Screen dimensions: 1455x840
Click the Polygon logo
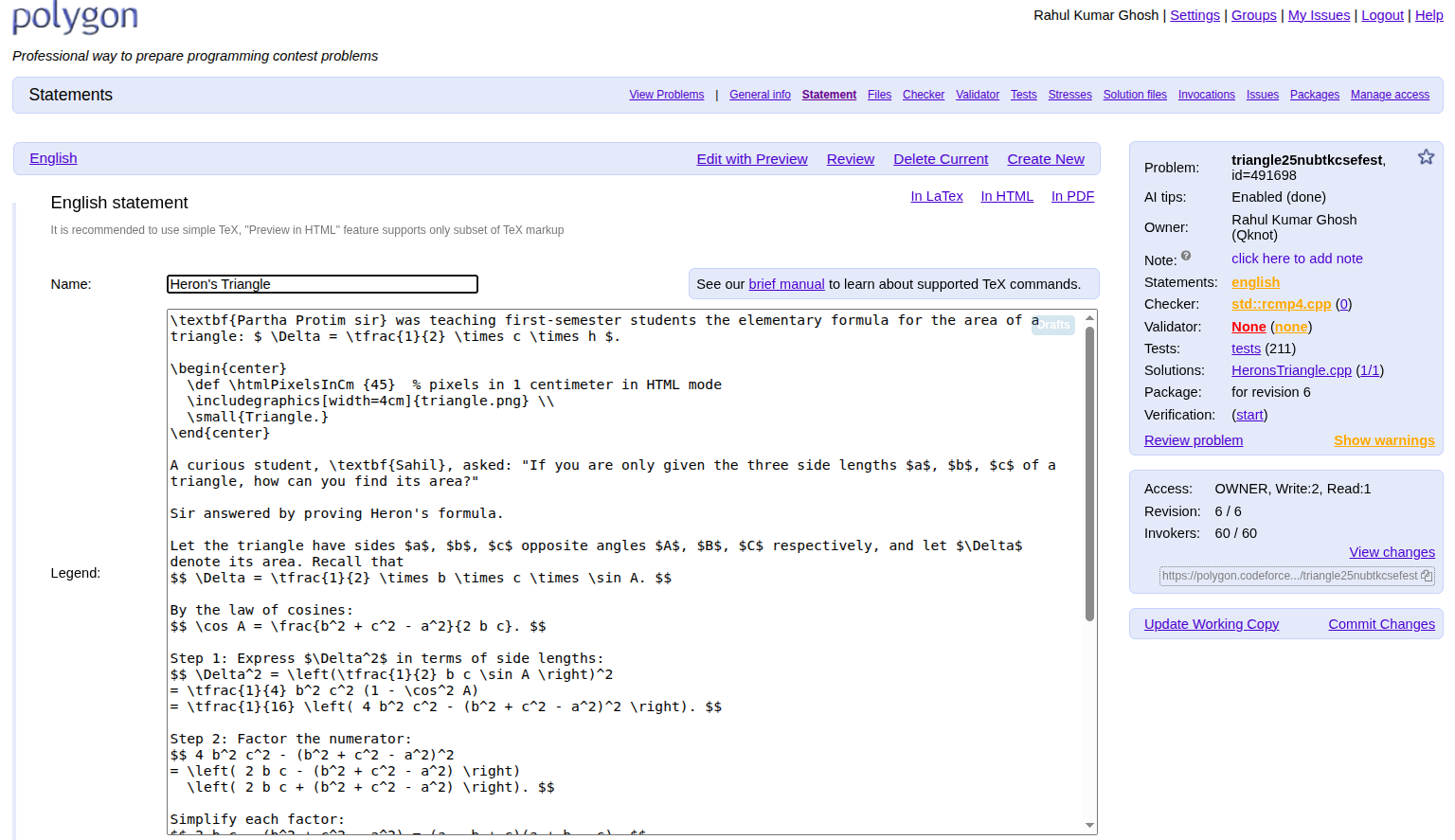[x=75, y=17]
